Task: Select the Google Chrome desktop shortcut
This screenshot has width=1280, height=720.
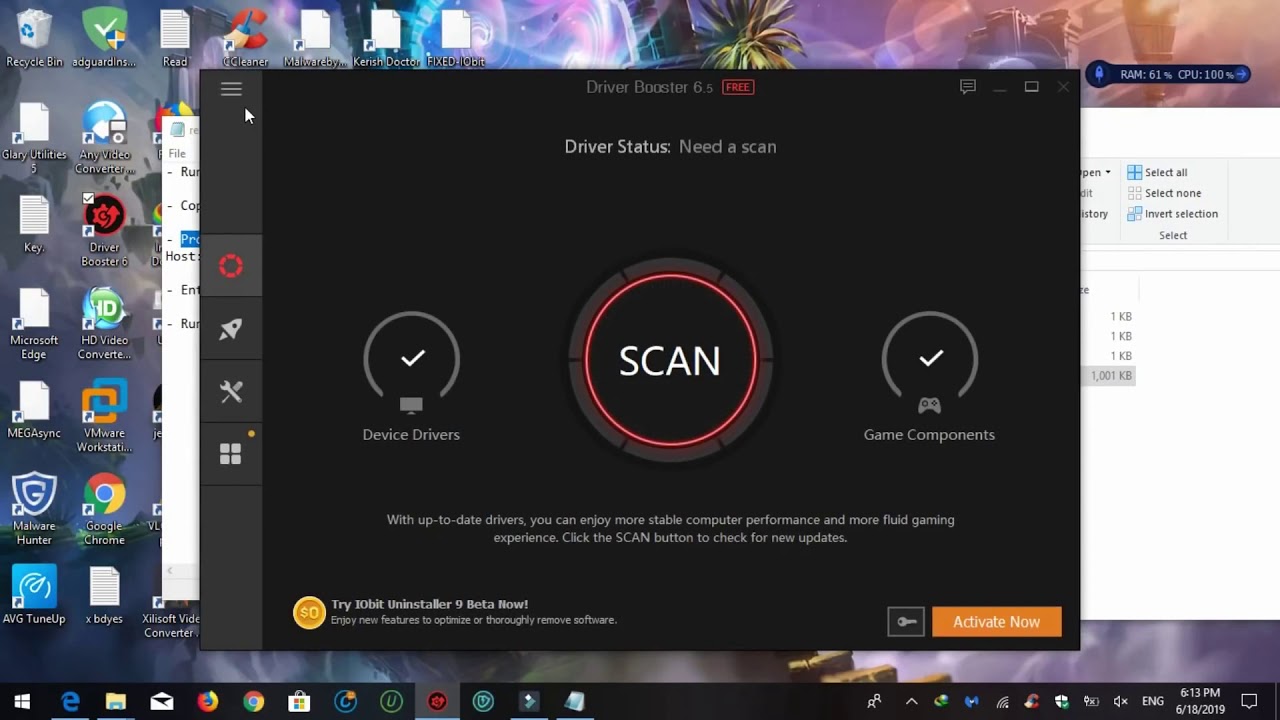Action: point(104,510)
